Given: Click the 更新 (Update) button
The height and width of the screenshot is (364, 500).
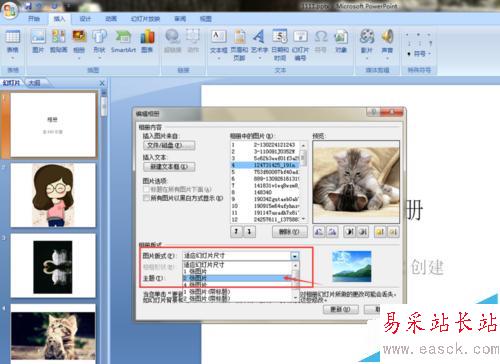Looking at the screenshot, I should click(340, 309).
